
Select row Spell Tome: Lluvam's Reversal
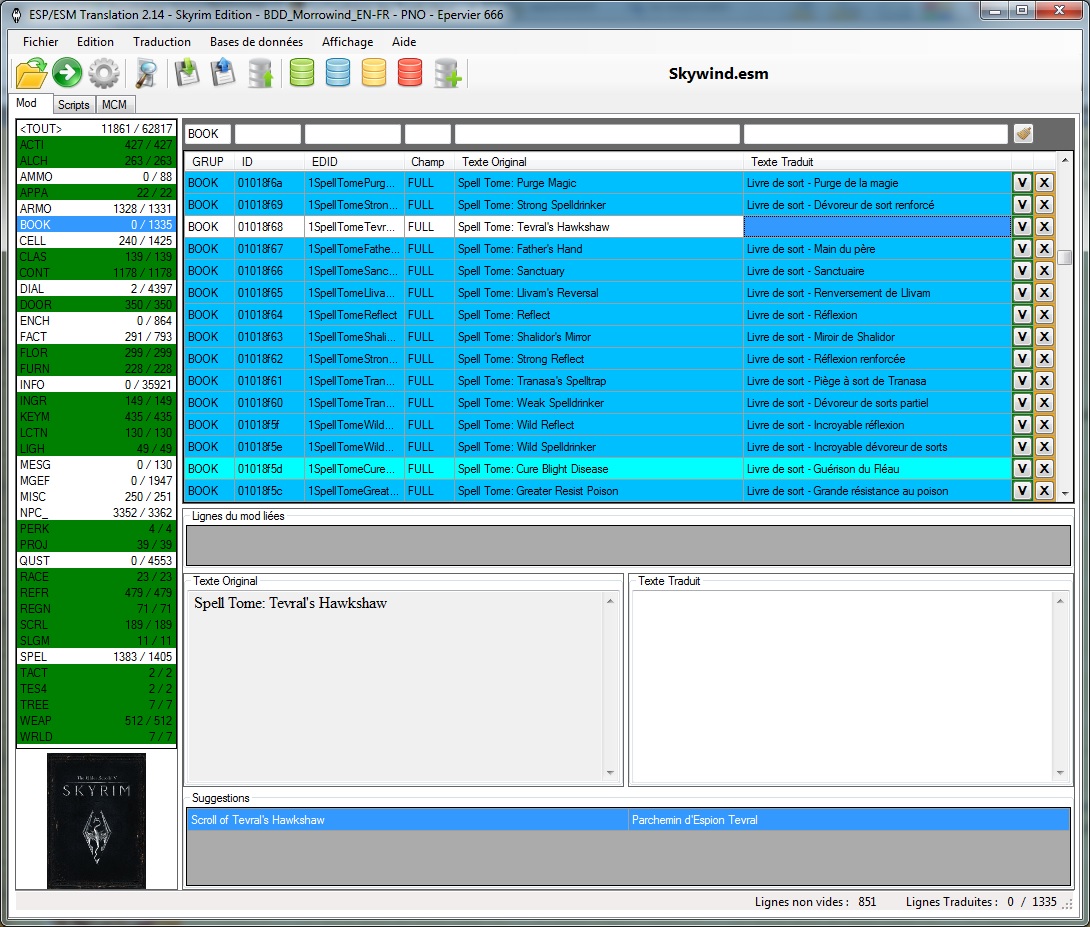[598, 293]
